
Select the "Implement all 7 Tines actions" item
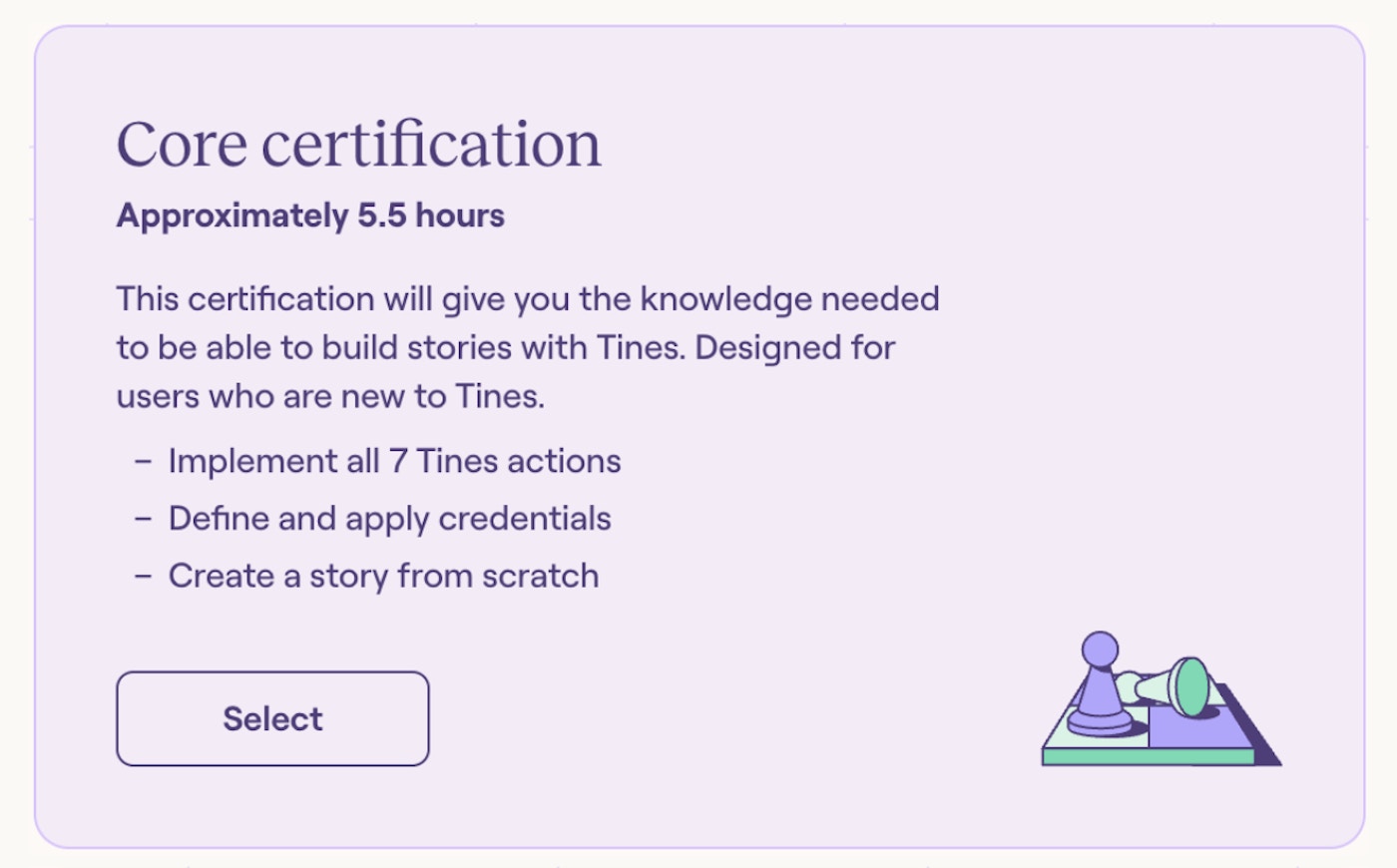point(394,461)
